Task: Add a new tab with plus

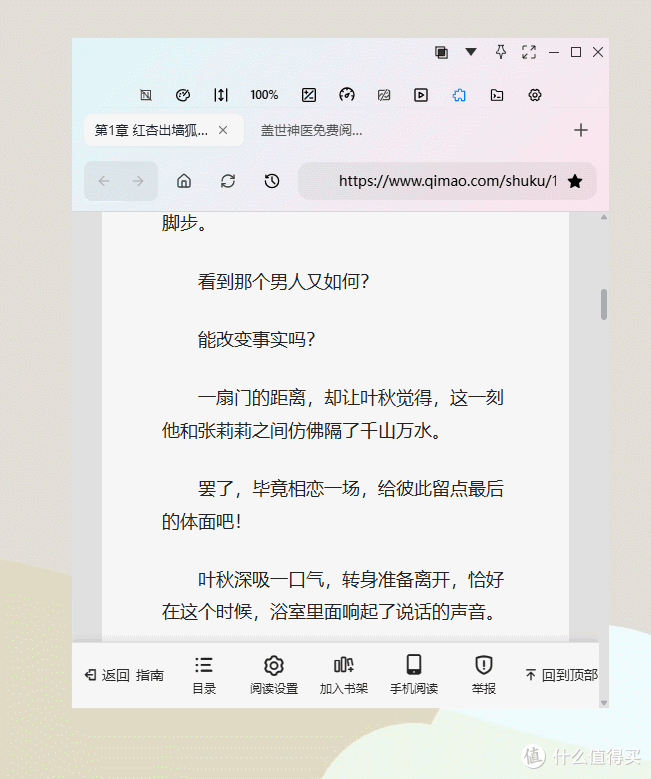Action: [580, 130]
